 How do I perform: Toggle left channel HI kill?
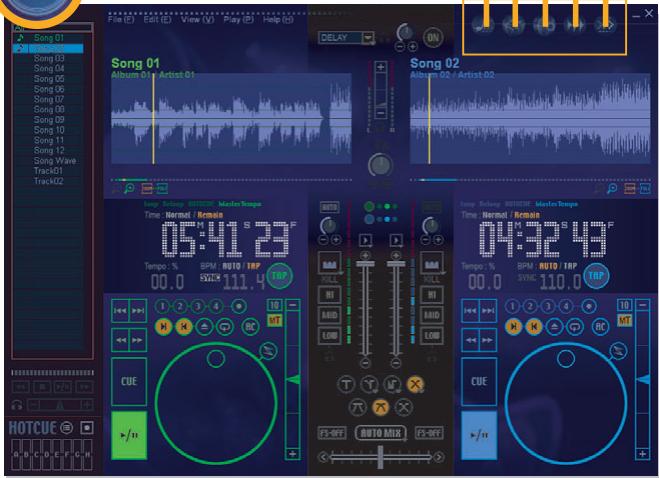click(330, 295)
